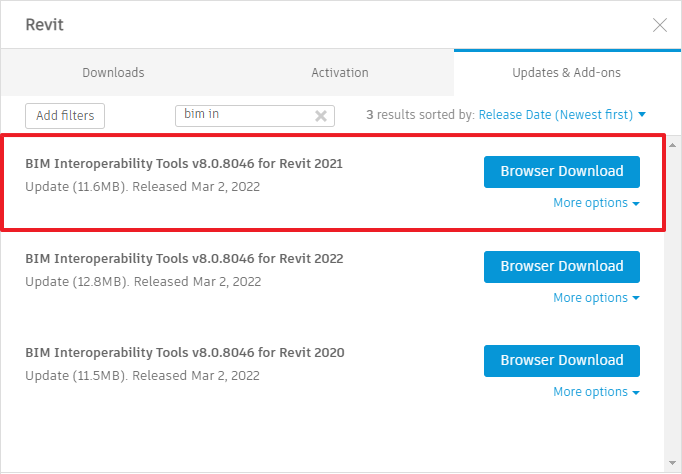The image size is (682, 474).
Task: Browser Download the Revit 2022 tools
Action: pyautogui.click(x=562, y=266)
